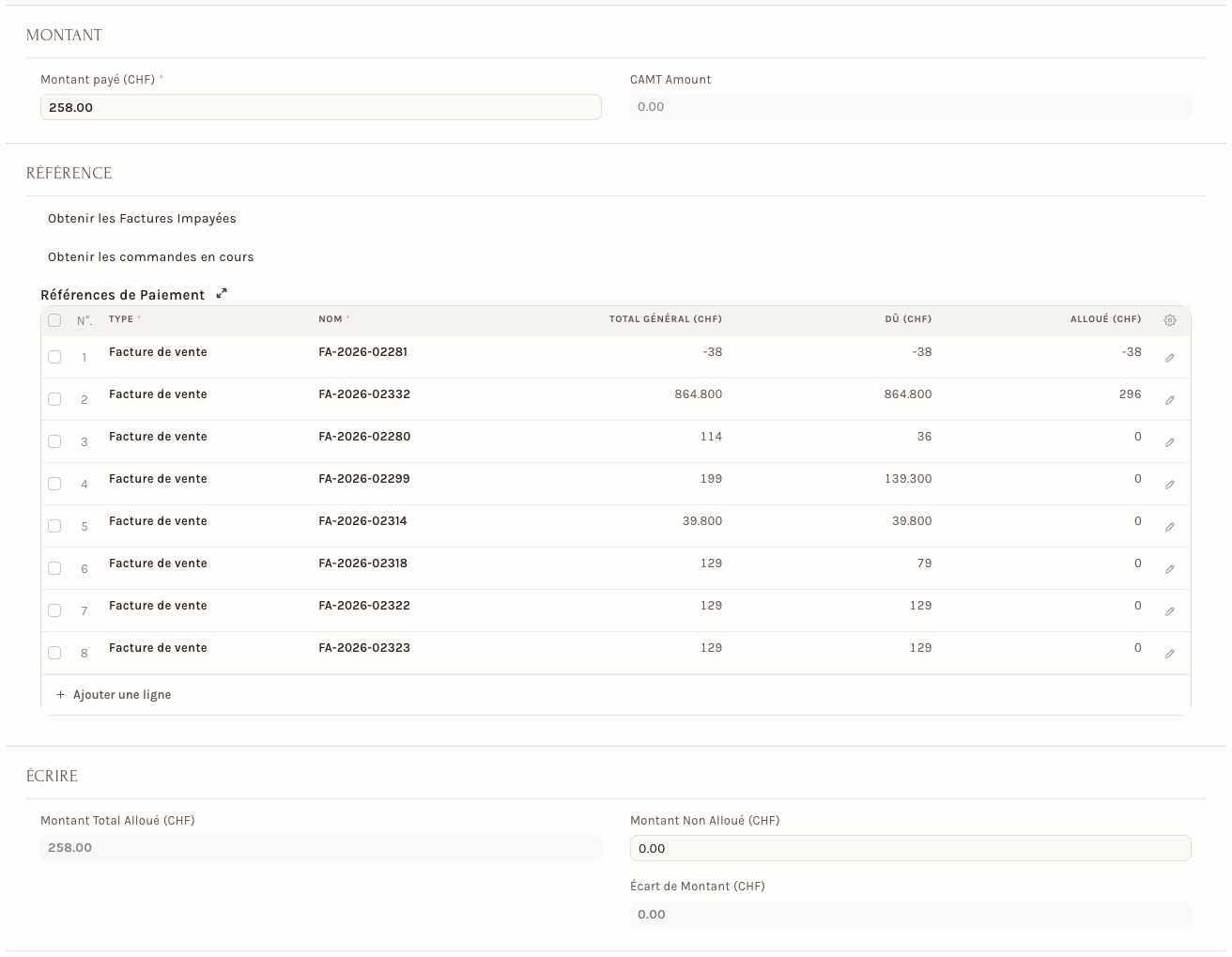Click Obtenir les Factures Impayées button
This screenshot has width=1232, height=957.
tap(142, 219)
